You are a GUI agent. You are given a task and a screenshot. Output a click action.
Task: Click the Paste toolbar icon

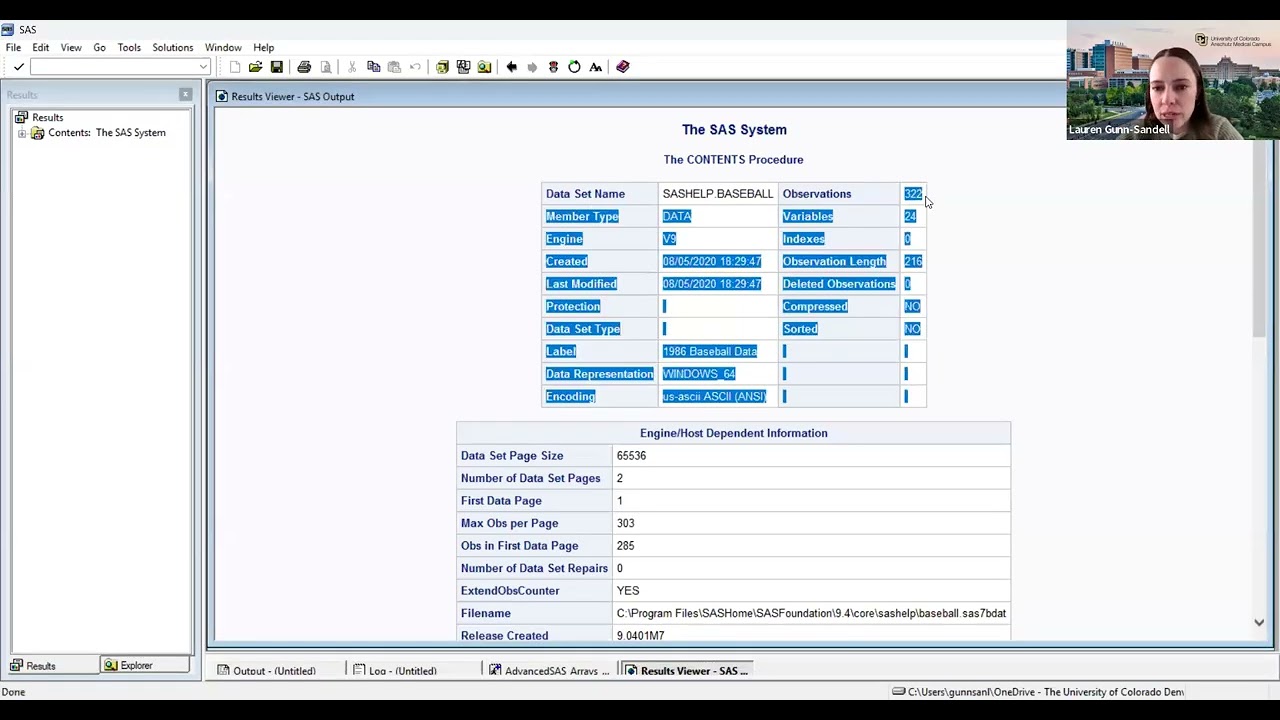point(394,67)
